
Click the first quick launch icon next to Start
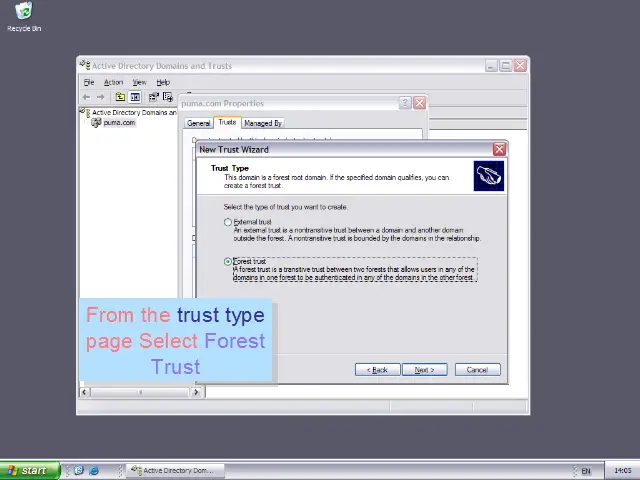pyautogui.click(x=79, y=470)
